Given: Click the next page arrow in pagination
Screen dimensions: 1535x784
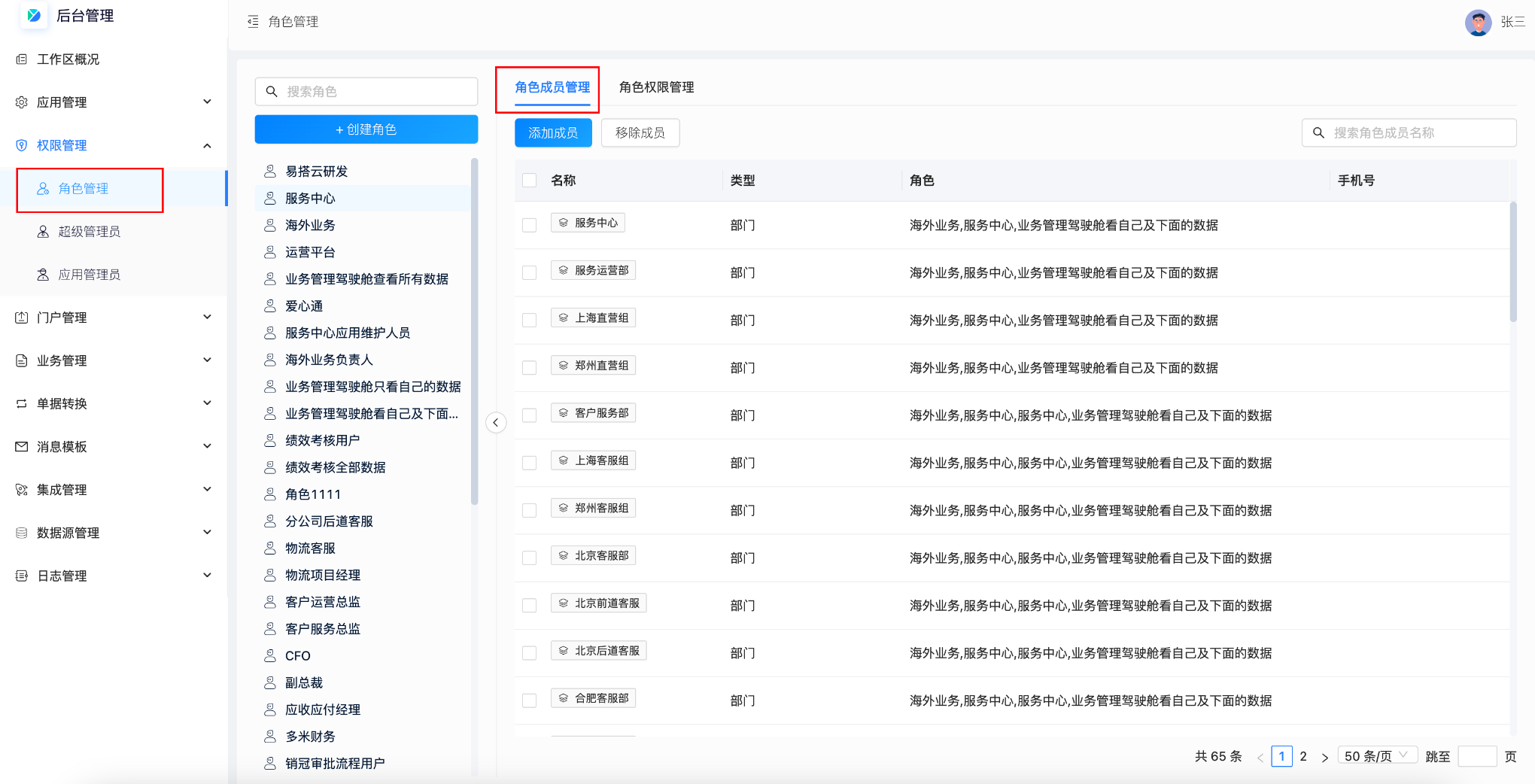Looking at the screenshot, I should coord(1324,757).
